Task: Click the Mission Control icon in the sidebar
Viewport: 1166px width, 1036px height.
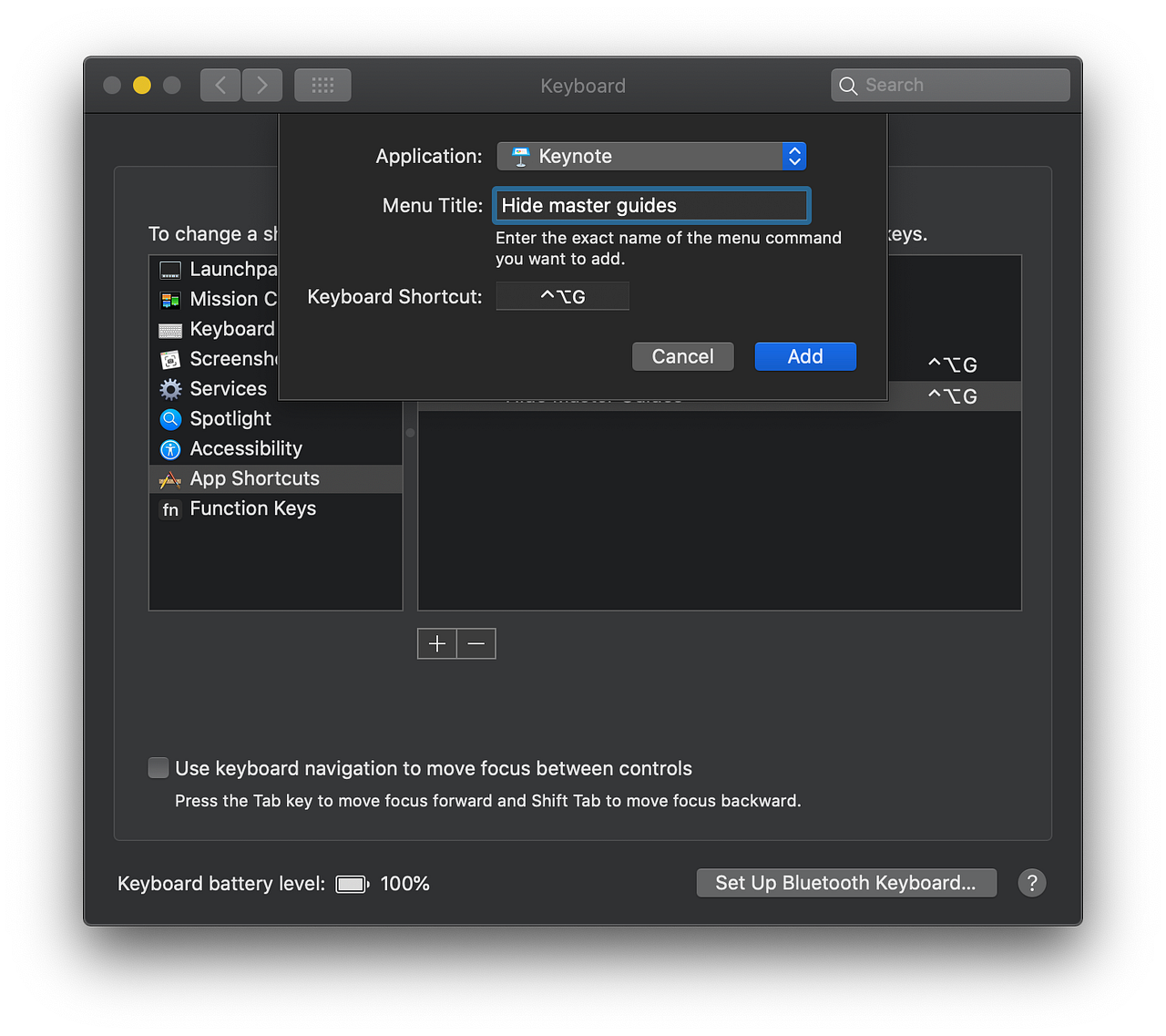Action: click(170, 299)
